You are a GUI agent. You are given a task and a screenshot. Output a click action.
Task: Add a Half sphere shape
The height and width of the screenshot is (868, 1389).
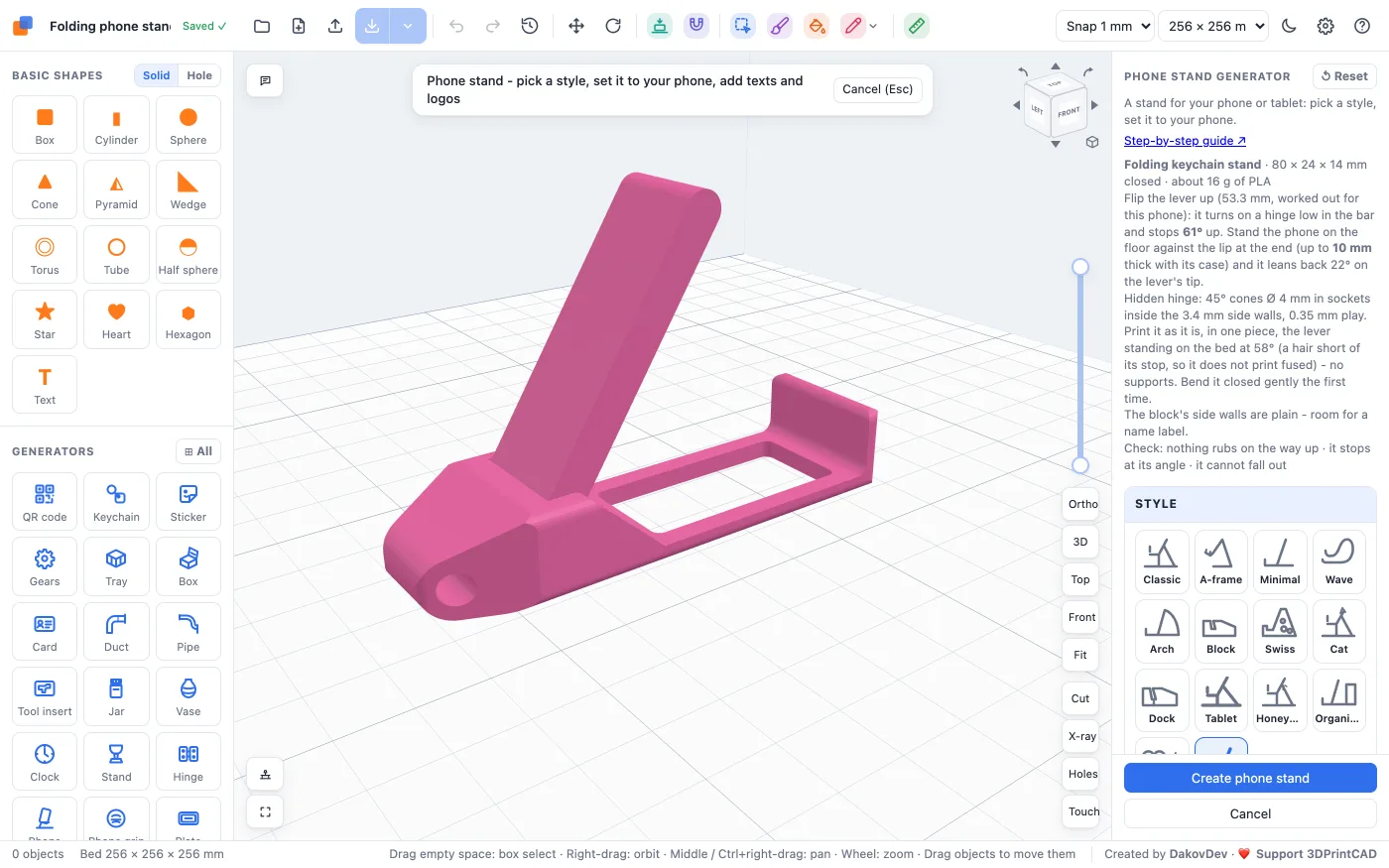[x=189, y=255]
